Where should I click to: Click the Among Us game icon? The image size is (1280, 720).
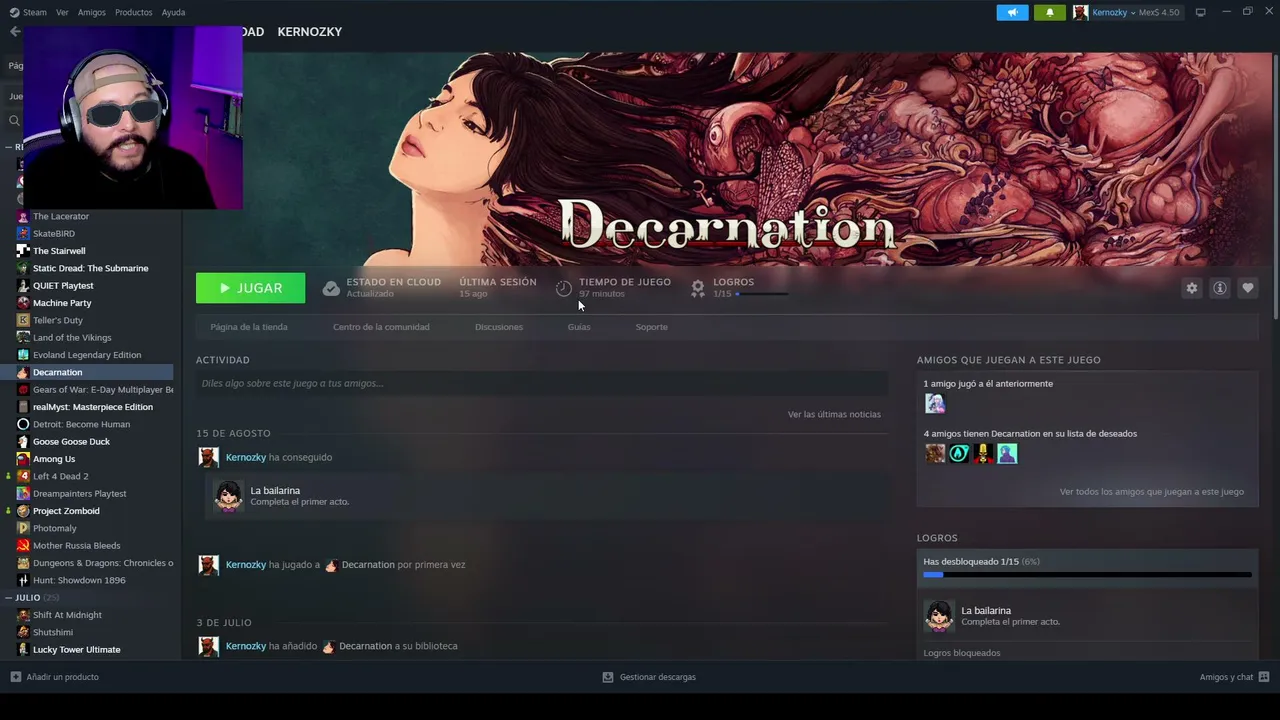23,459
